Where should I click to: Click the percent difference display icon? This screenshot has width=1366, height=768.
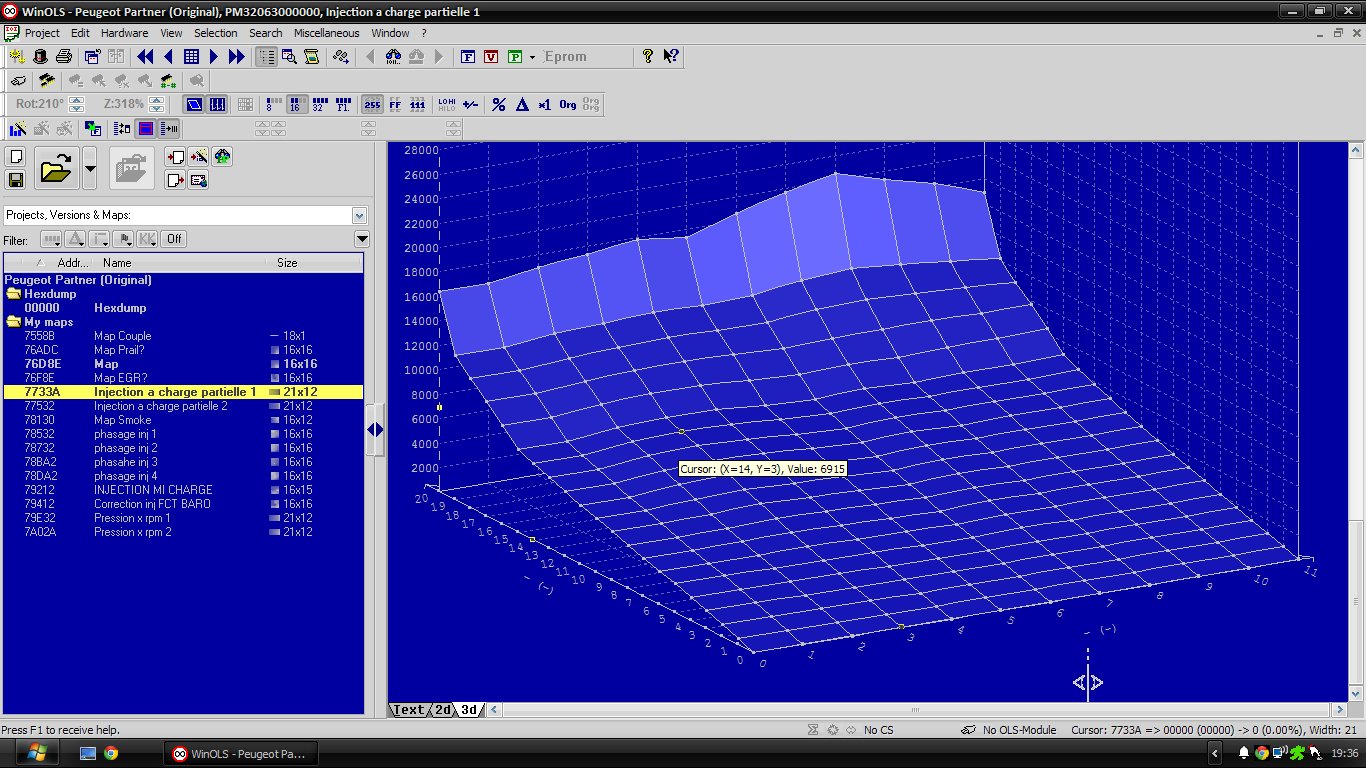(x=498, y=104)
